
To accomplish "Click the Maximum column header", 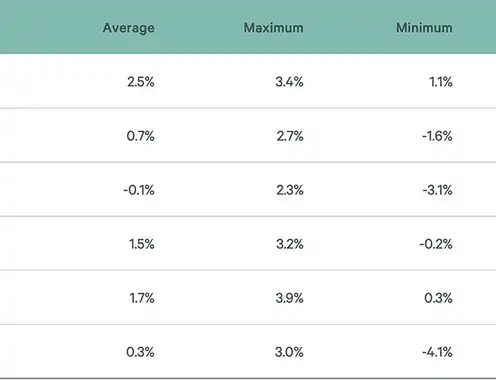I will point(274,28).
